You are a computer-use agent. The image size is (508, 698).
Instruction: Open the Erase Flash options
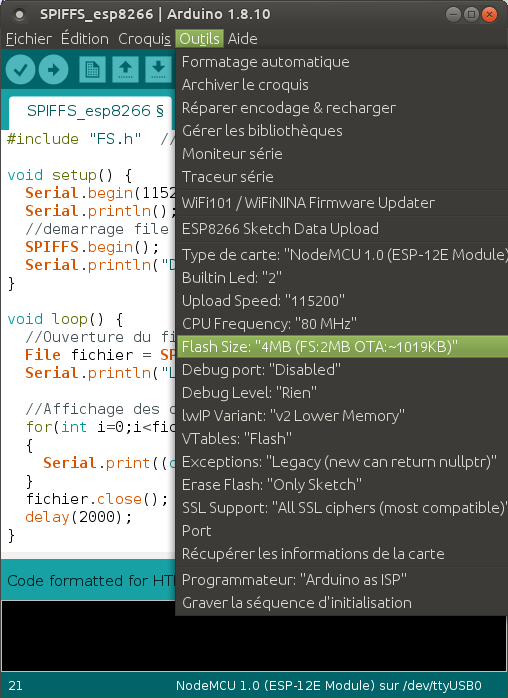point(342,484)
